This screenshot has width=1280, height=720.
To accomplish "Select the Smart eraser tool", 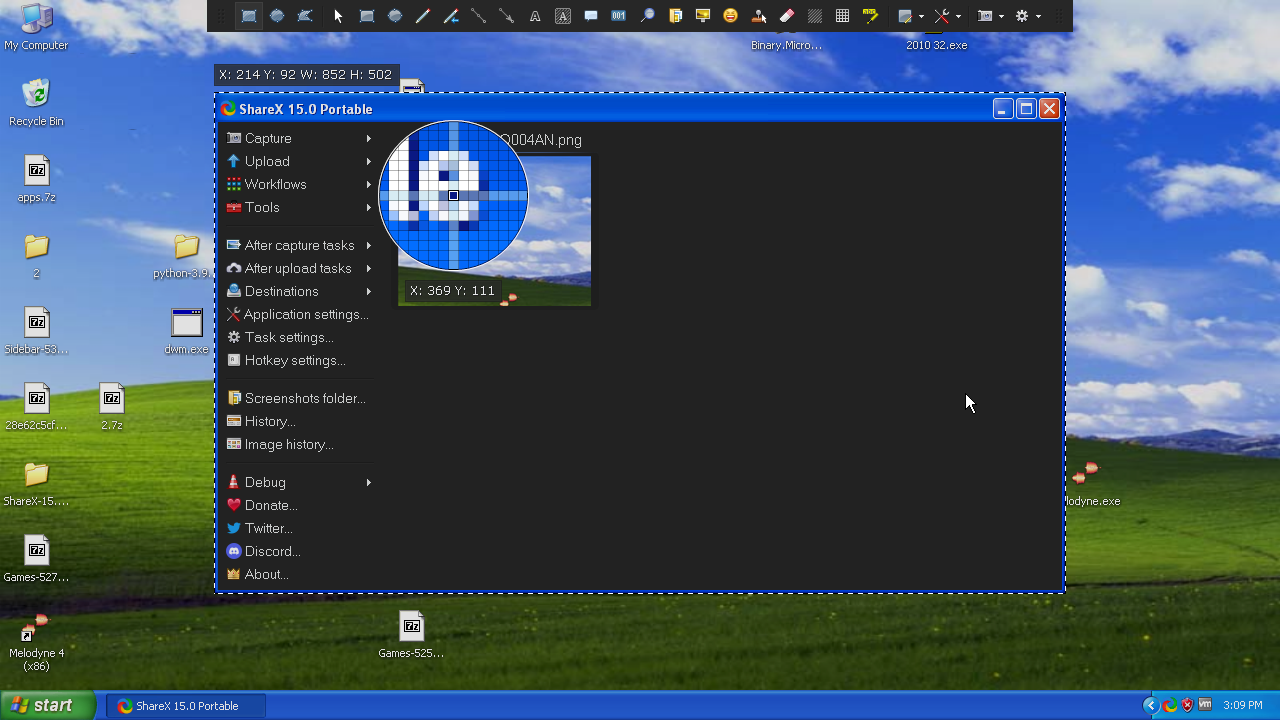I will 787,16.
